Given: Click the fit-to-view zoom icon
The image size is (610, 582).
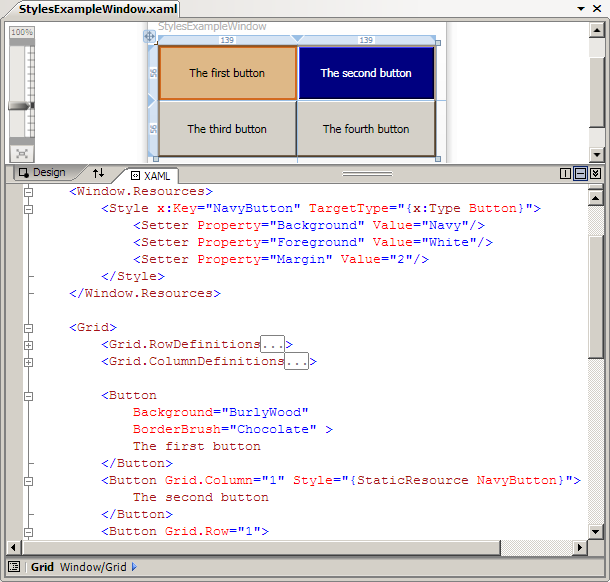Looking at the screenshot, I should pos(22,154).
